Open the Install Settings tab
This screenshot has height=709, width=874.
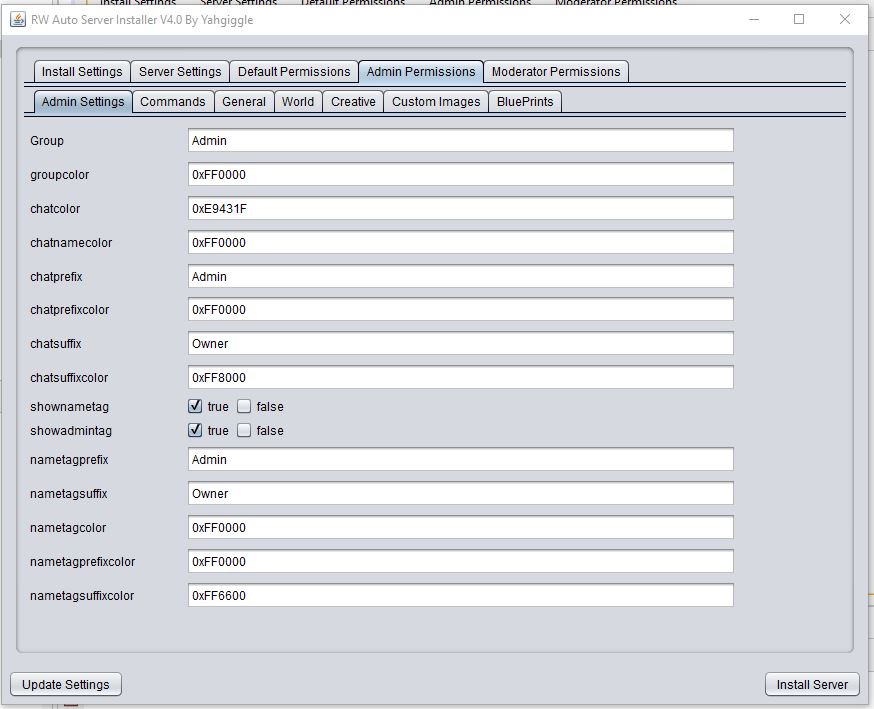point(81,72)
